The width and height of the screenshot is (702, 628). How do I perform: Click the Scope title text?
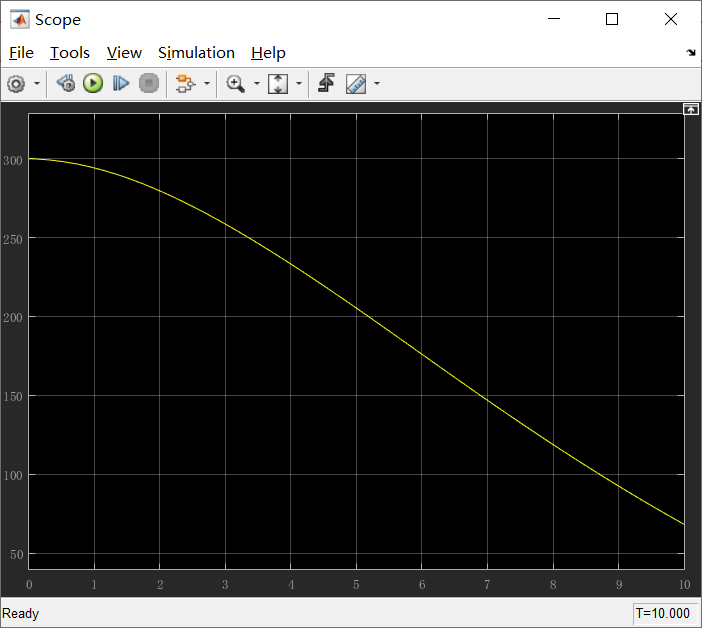(58, 20)
